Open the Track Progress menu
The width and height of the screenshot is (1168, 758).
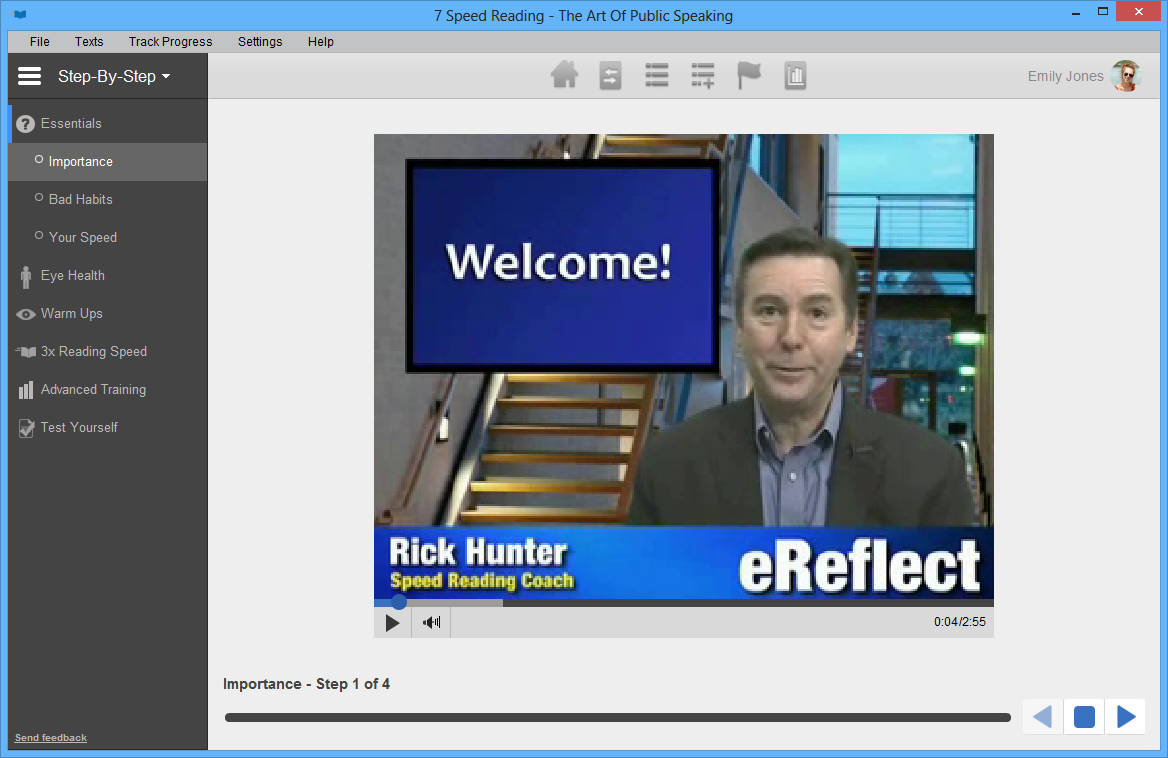[x=170, y=42]
